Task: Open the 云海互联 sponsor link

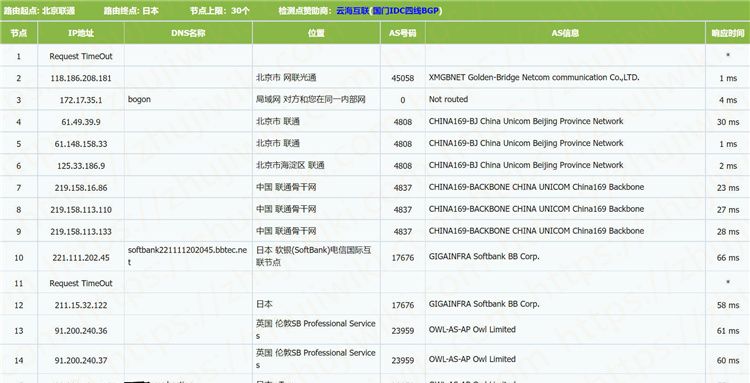Action: (x=353, y=11)
